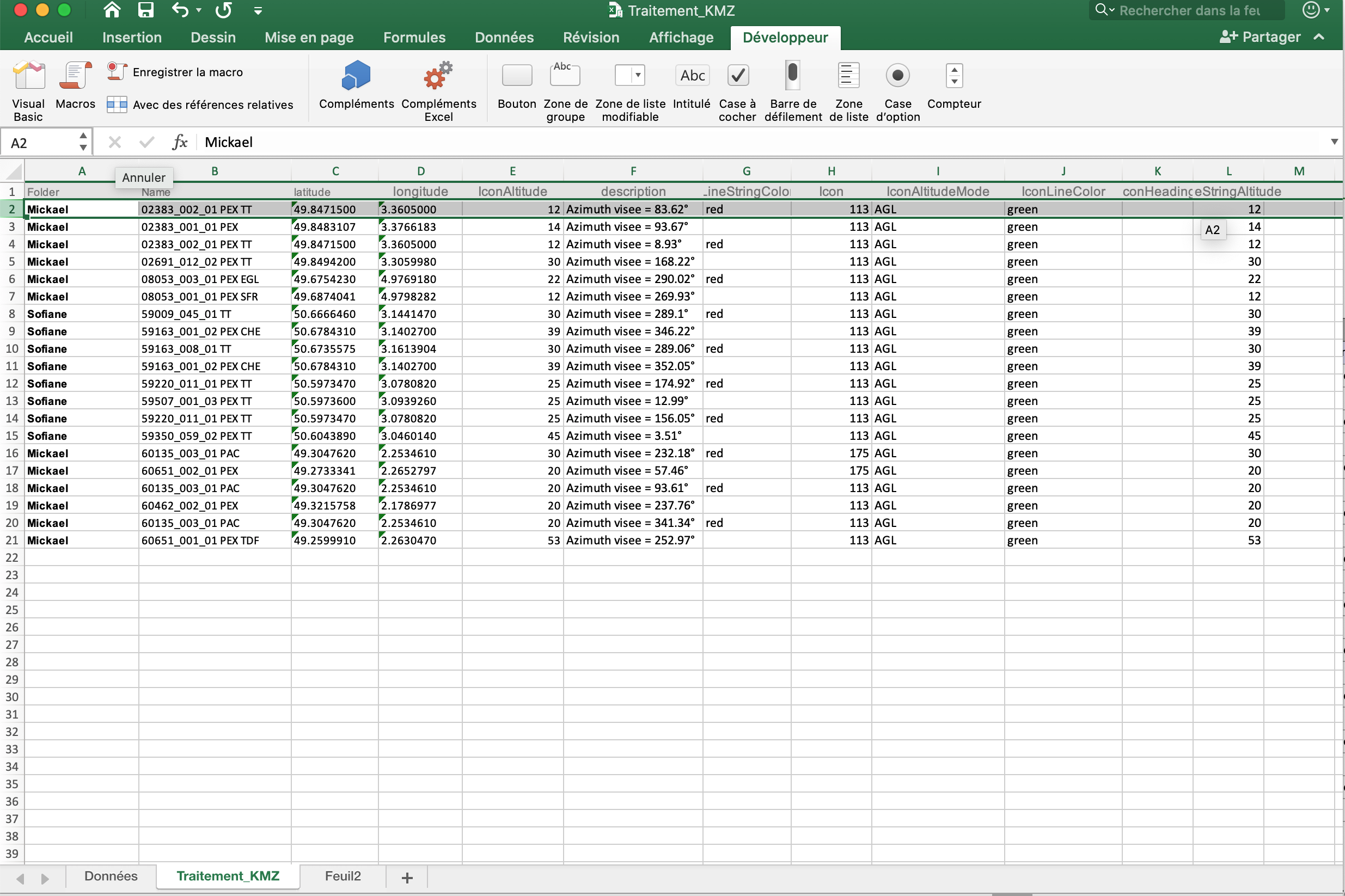Click the search field Rechercher dans la feuille
1345x896 pixels.
point(1189,10)
